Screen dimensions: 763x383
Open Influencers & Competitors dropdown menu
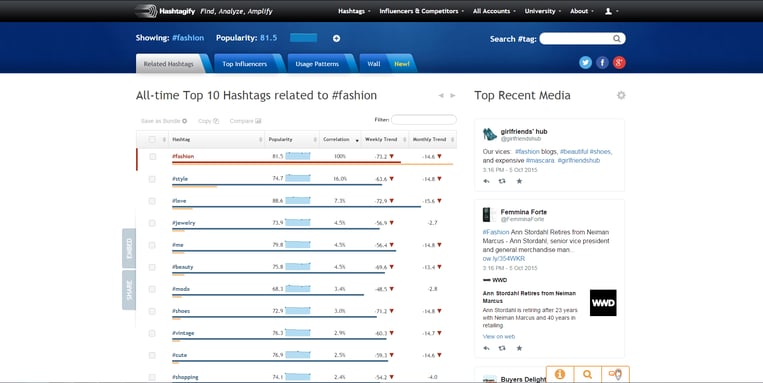point(421,11)
